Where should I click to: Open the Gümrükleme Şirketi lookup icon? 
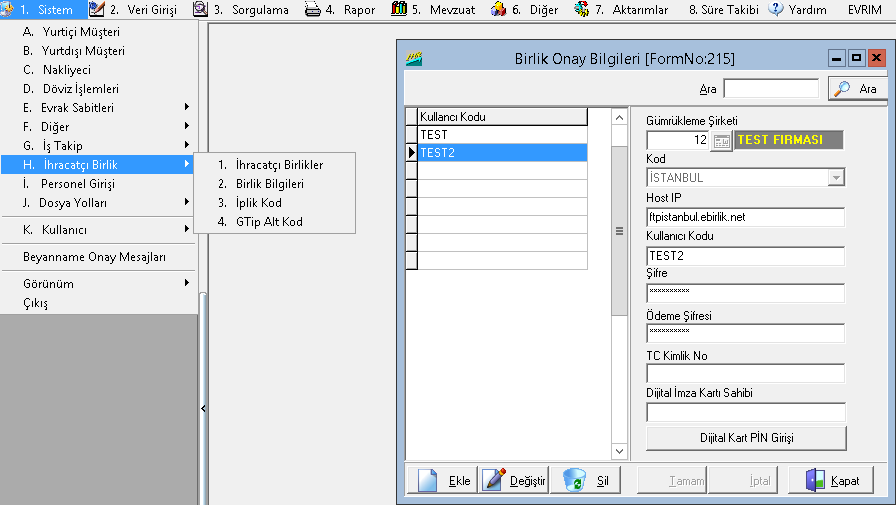[722, 141]
